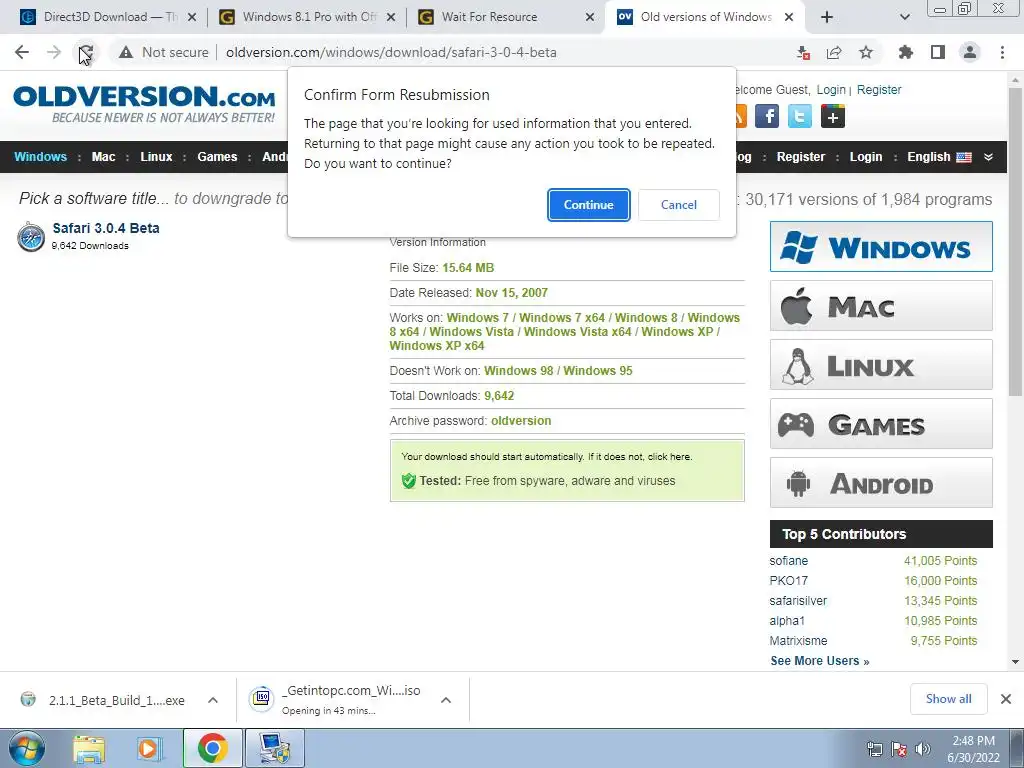Click the Register link near Welcome Guest
This screenshot has width=1024, height=768.
pos(878,89)
